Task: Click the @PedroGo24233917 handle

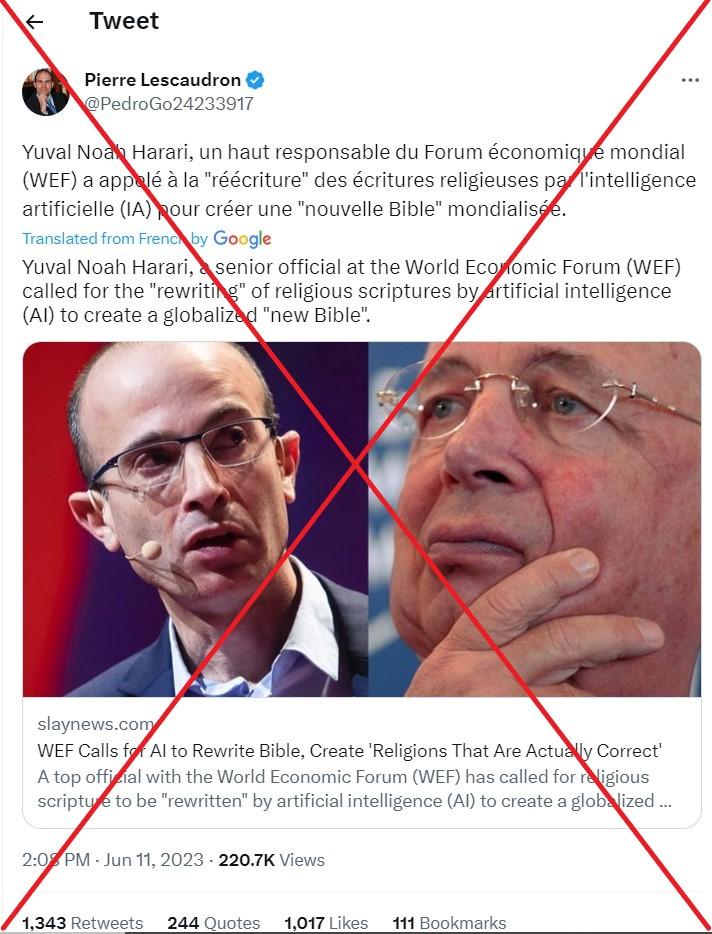Action: [x=169, y=104]
